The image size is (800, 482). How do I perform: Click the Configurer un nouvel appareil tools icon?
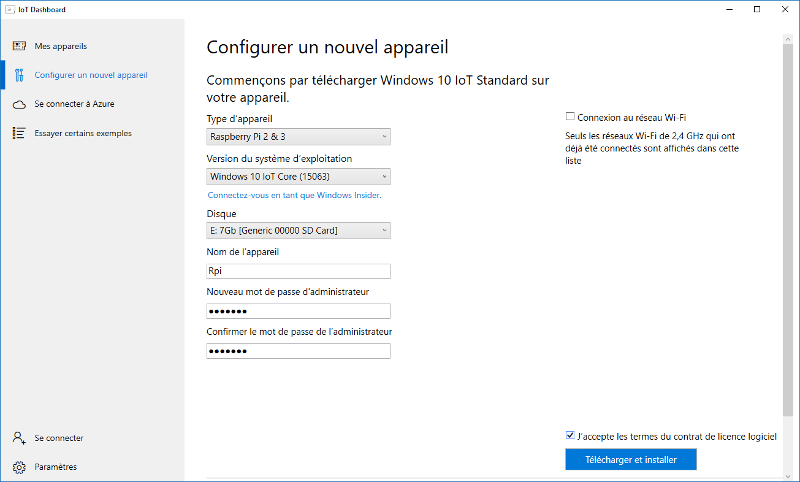[x=19, y=75]
